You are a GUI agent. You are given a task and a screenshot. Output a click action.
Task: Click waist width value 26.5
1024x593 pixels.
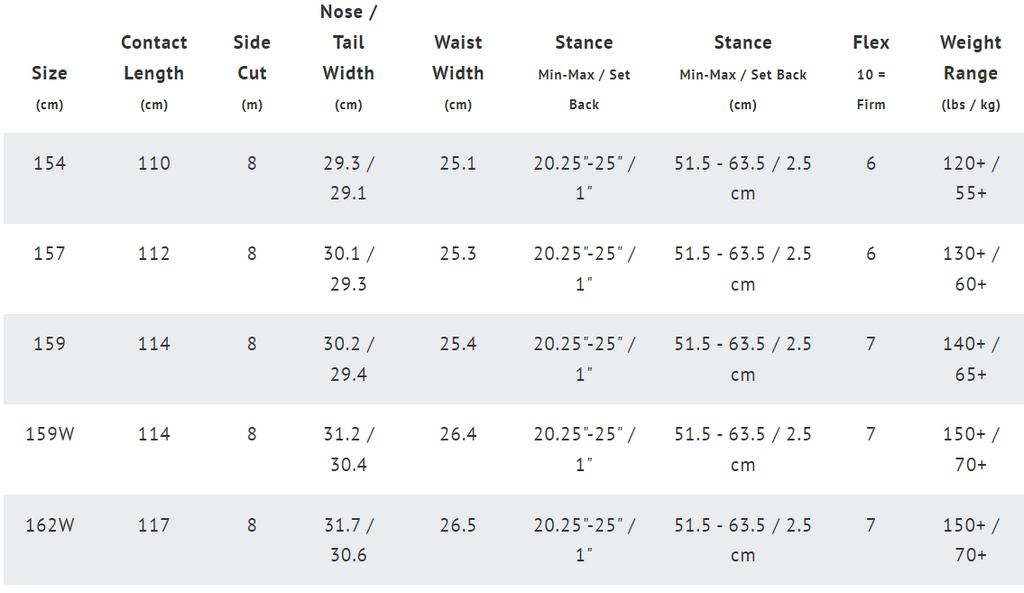458,525
